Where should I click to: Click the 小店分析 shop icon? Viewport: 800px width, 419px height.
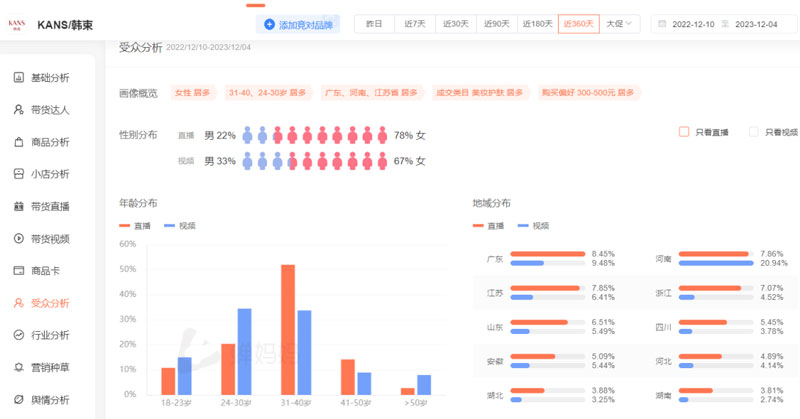[x=19, y=174]
